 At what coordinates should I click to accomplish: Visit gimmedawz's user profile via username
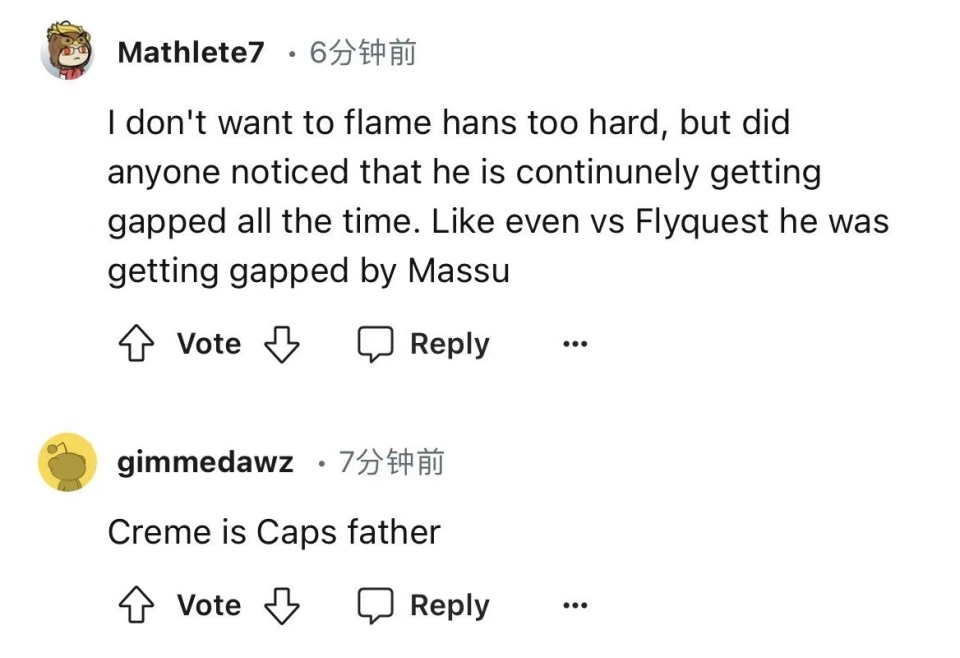point(205,463)
